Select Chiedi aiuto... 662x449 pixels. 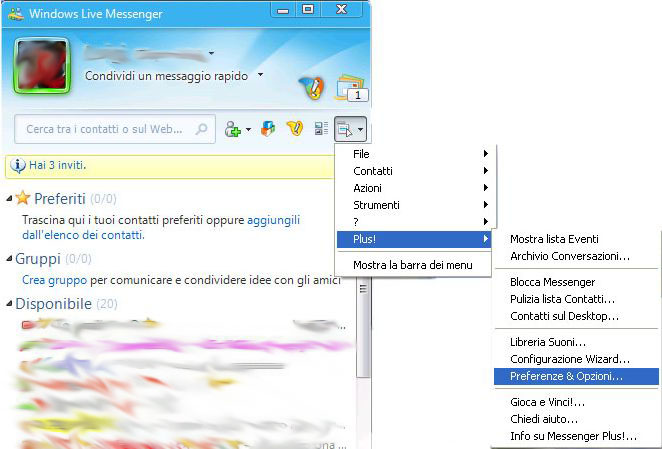[576, 419]
